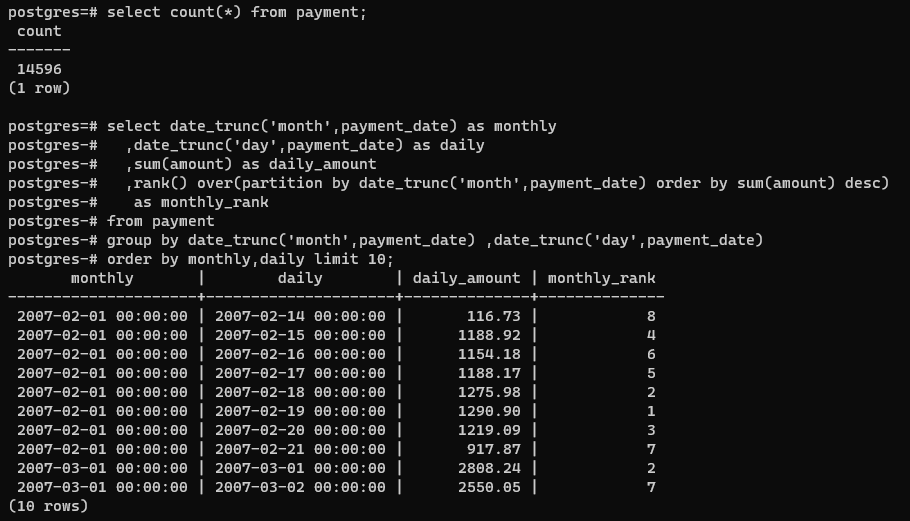Click the daily_amount column header
910x521 pixels.
pos(466,278)
